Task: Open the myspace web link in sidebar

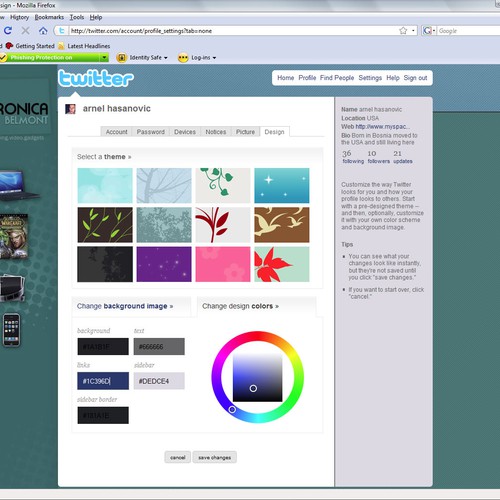Action: (x=383, y=127)
